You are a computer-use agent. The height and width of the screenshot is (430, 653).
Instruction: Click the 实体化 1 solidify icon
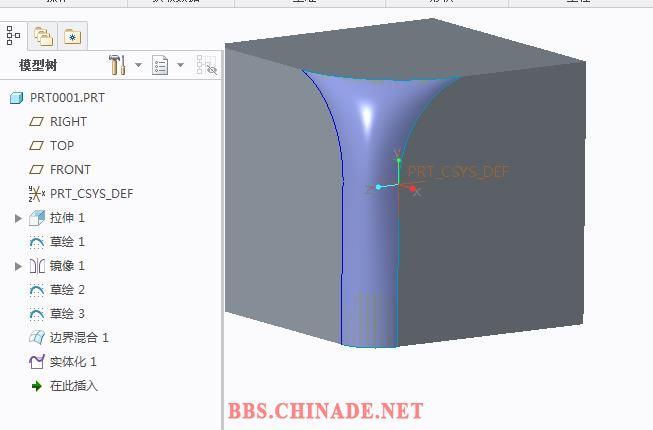pos(37,362)
